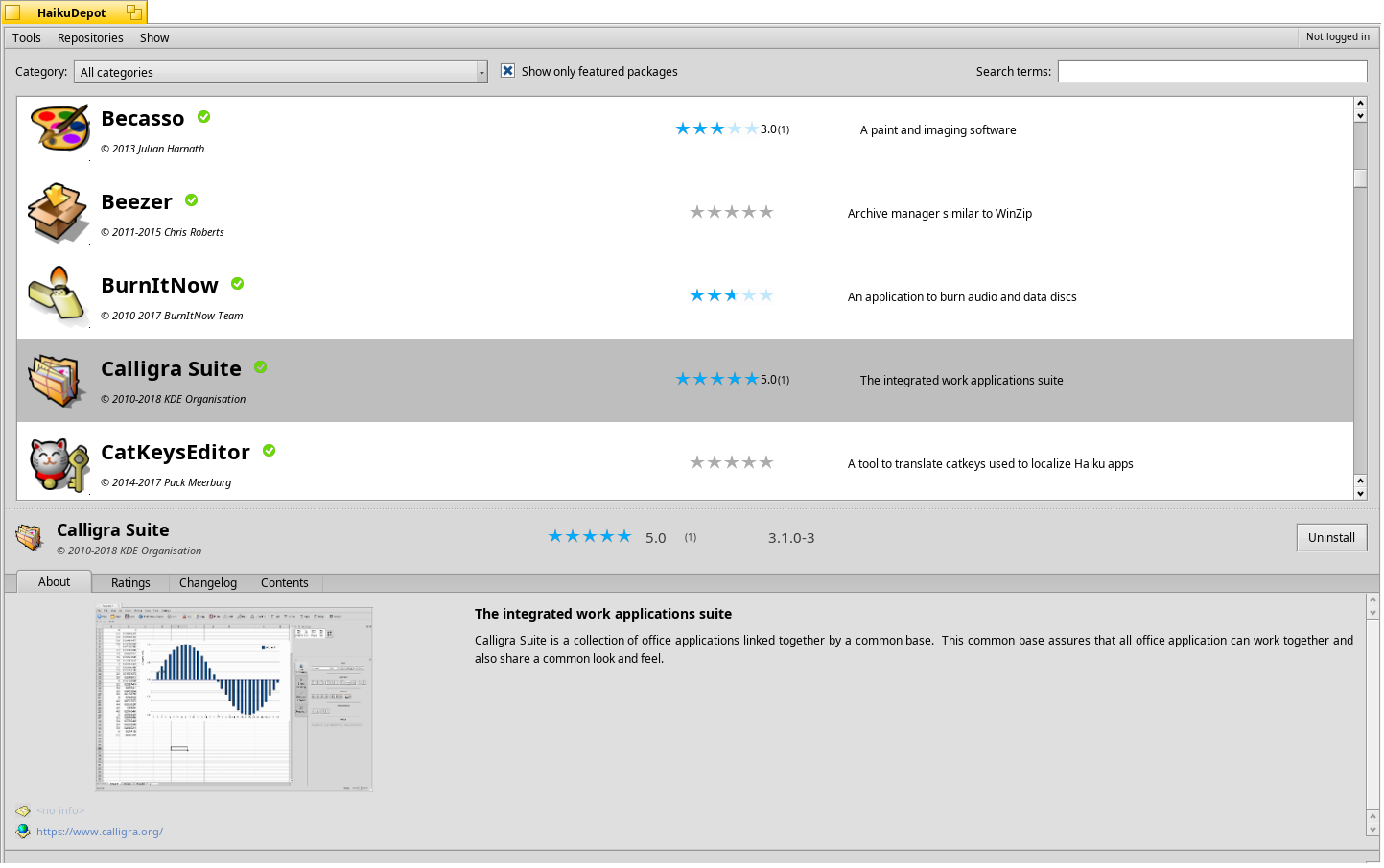1384x868 pixels.
Task: Click 'Archive manager similar to WinZip' description
Action: [x=941, y=214]
